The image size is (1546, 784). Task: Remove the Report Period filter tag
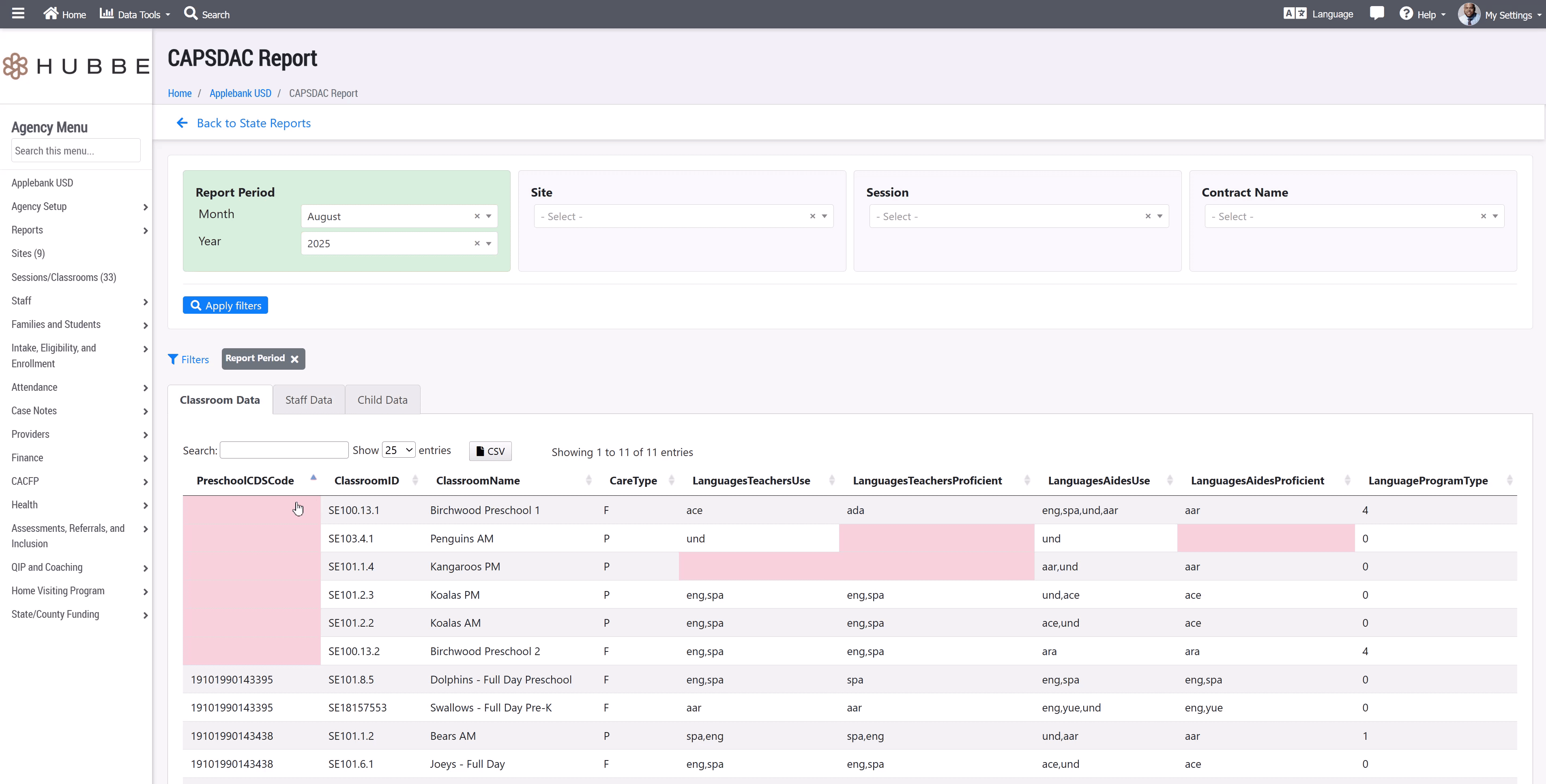[x=295, y=359]
